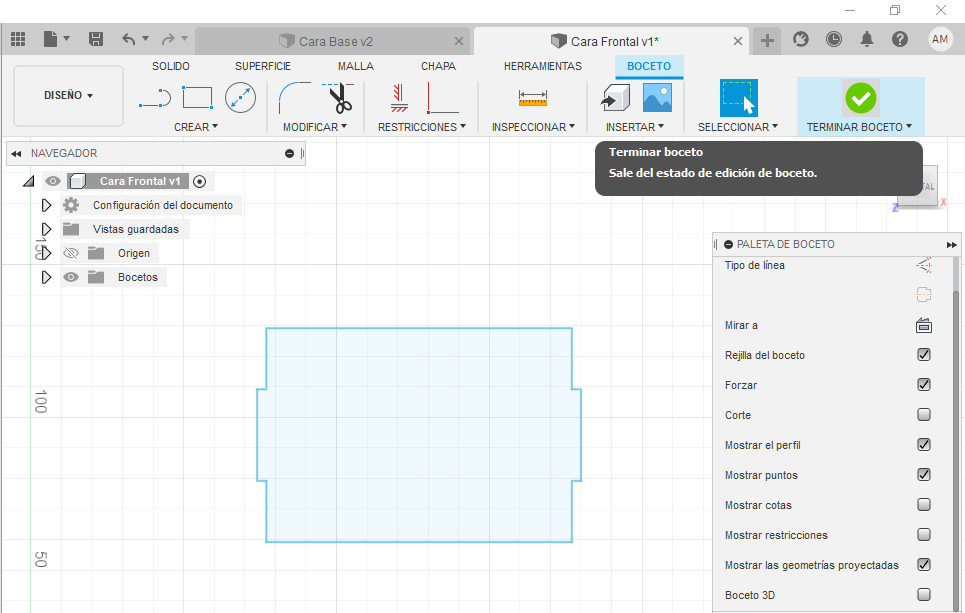Undo the last action
This screenshot has width=965, height=613.
coord(128,39)
